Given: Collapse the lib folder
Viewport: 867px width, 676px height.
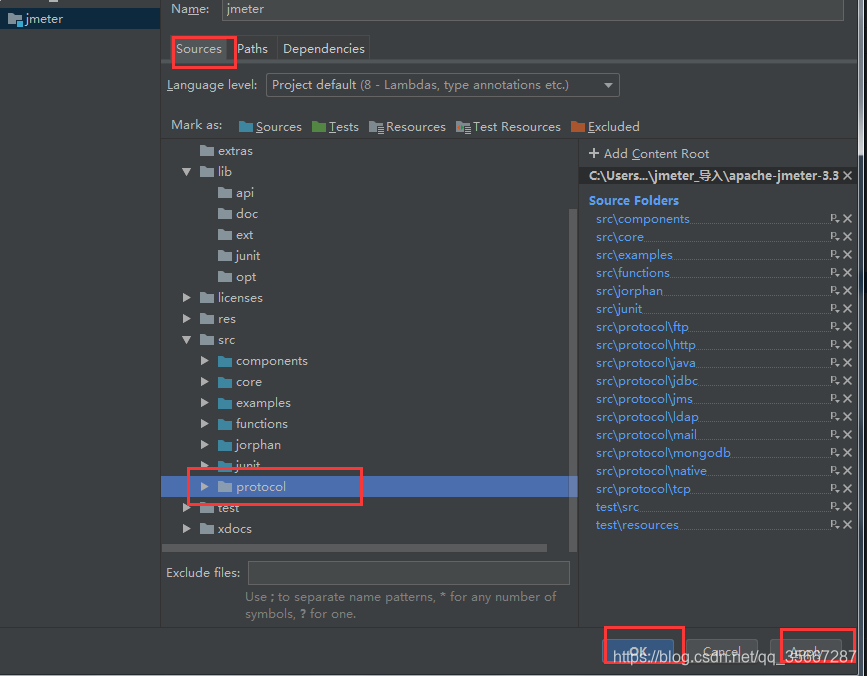Looking at the screenshot, I should point(187,172).
